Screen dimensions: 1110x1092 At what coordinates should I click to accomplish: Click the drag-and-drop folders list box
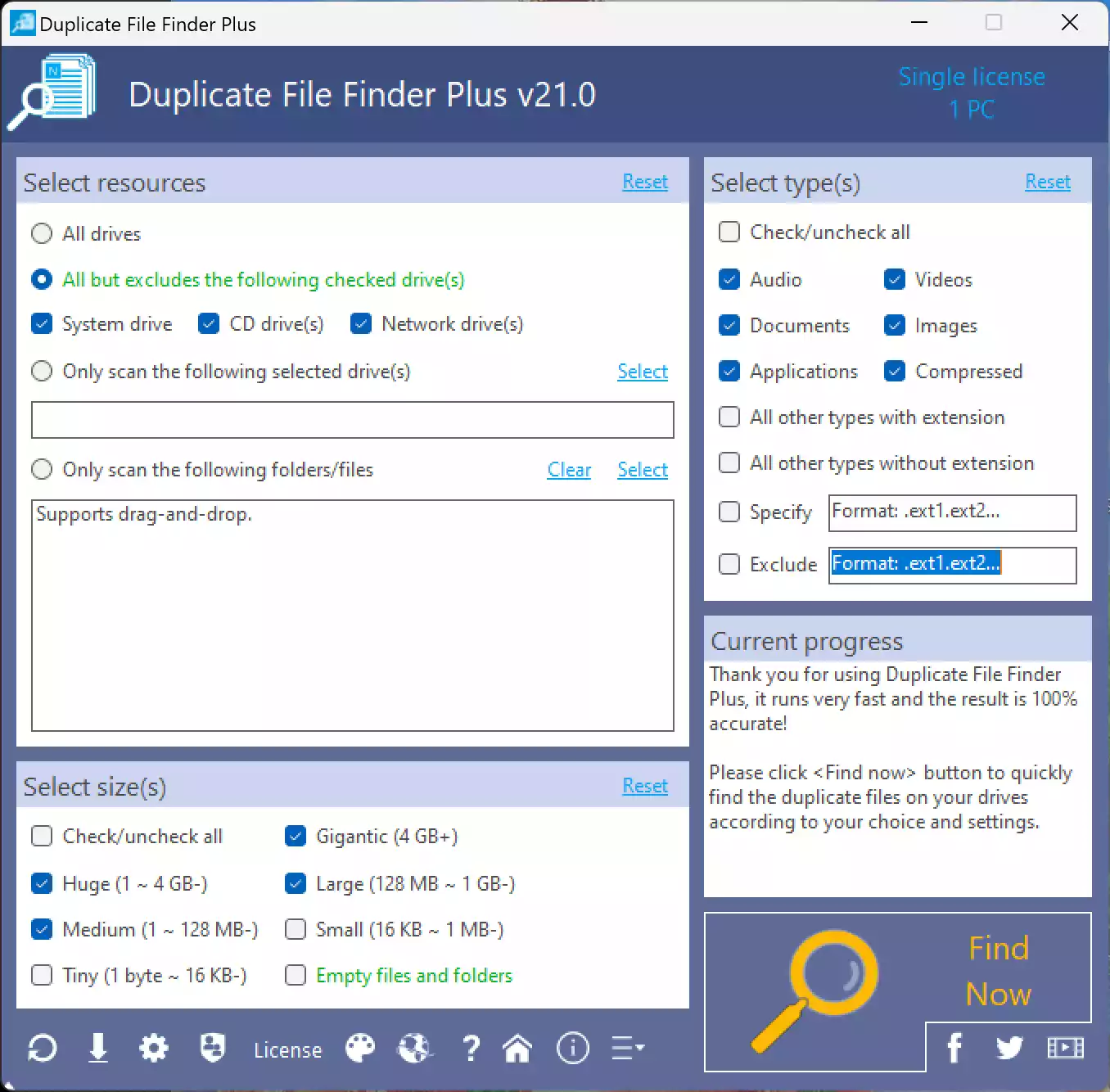[353, 616]
